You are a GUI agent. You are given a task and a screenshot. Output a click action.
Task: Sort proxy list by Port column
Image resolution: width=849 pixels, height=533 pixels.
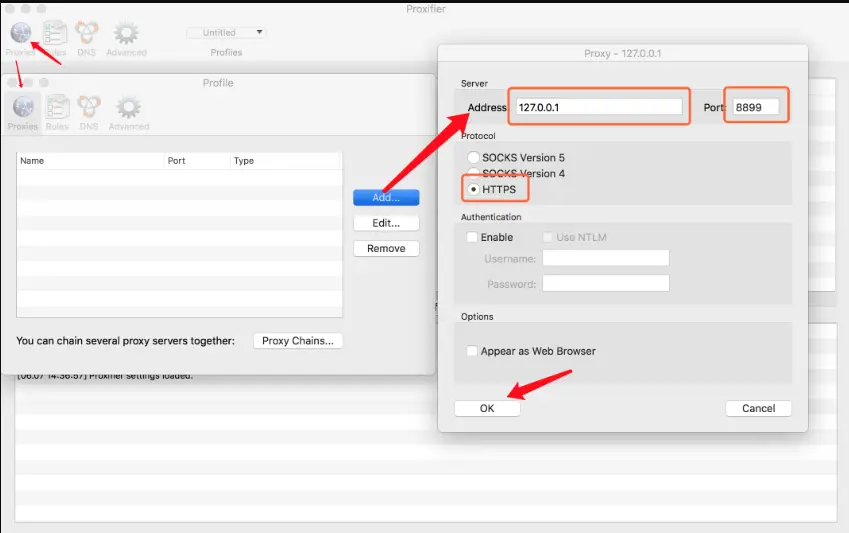pyautogui.click(x=198, y=161)
